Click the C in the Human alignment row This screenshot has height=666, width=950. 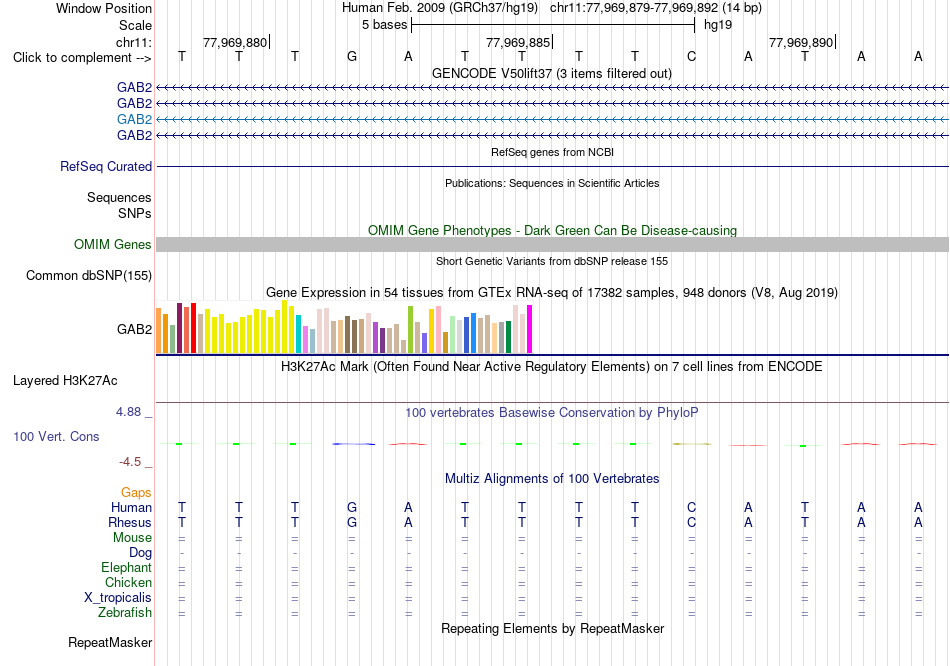[691, 508]
